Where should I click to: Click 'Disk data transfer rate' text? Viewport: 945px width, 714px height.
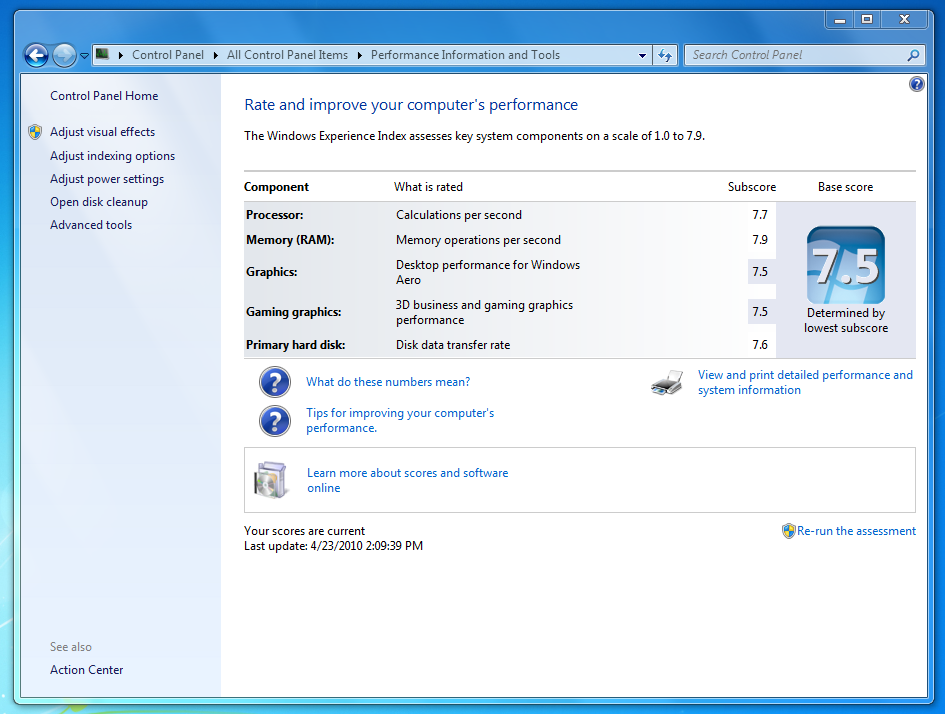click(453, 345)
